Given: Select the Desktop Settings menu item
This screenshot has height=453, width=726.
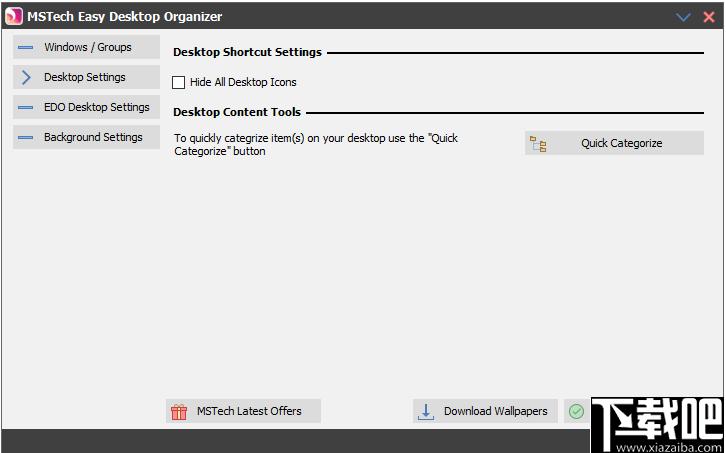Looking at the screenshot, I should click(x=87, y=77).
